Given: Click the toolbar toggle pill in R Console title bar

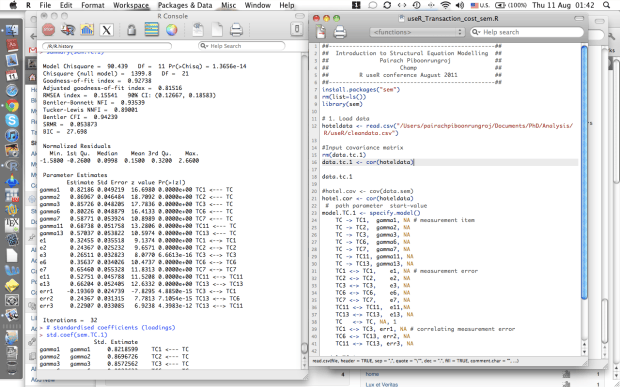Looking at the screenshot, I should (x=300, y=16).
